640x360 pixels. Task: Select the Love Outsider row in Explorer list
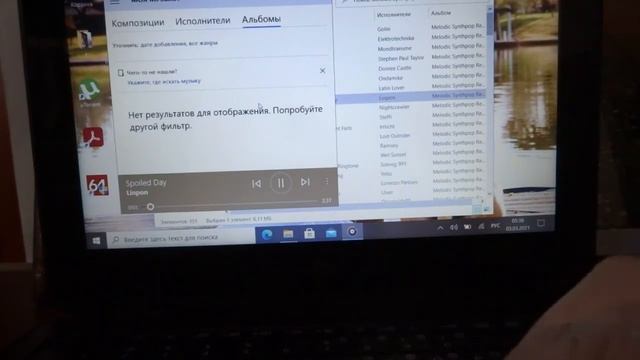click(395, 136)
